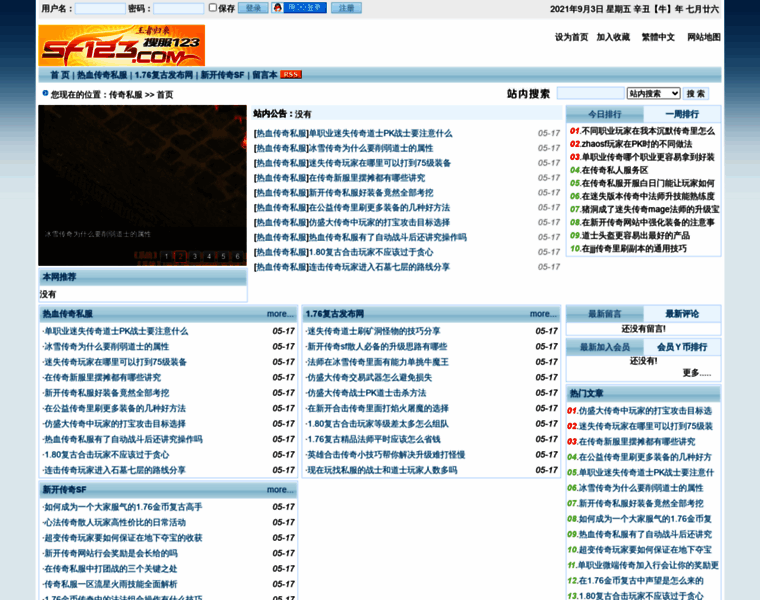760x600 pixels.
Task: Open 传奇私服一区流星火雨技能全面解析 article
Action: 110,584
